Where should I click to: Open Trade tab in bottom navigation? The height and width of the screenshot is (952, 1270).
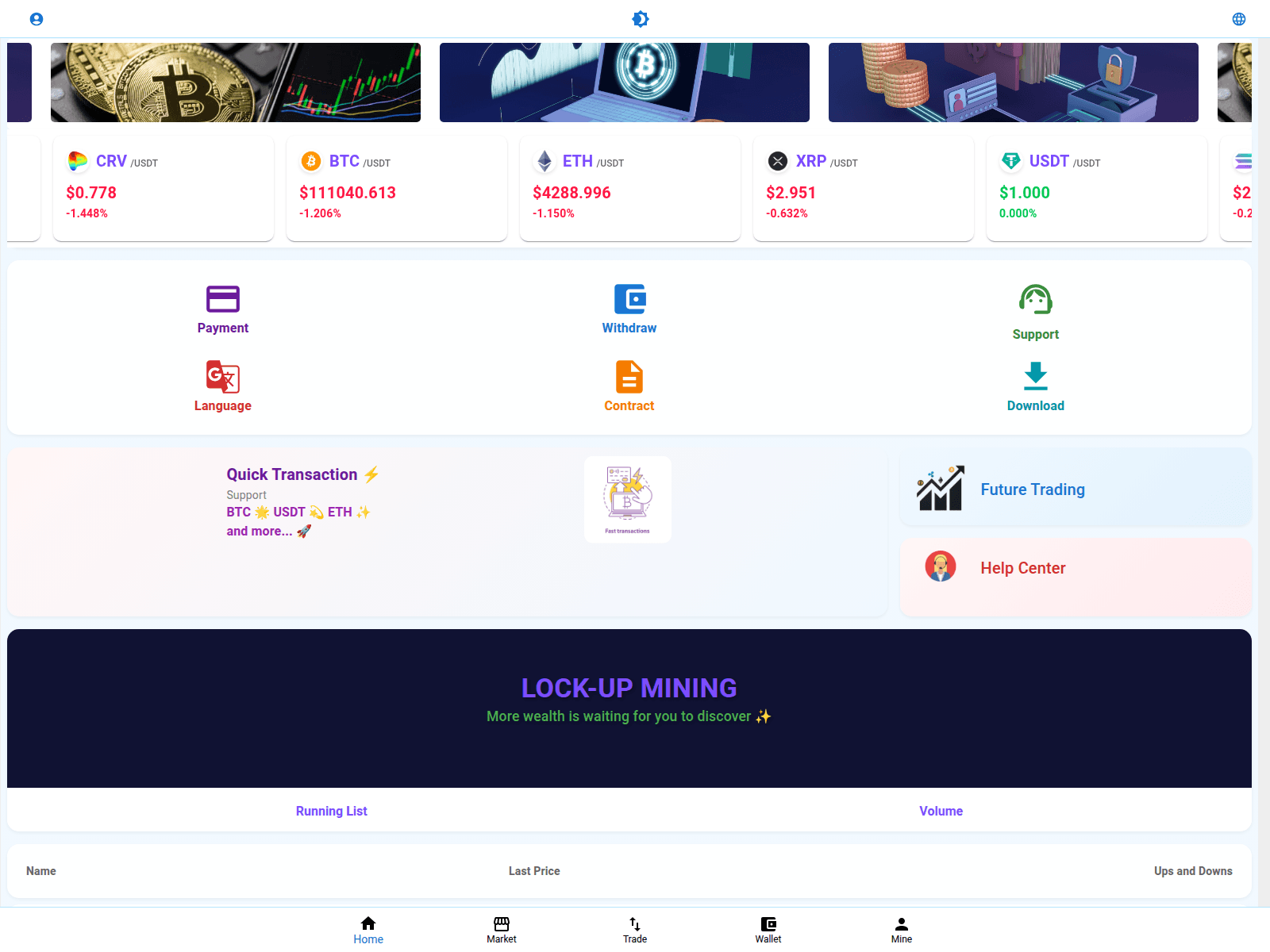click(x=635, y=930)
